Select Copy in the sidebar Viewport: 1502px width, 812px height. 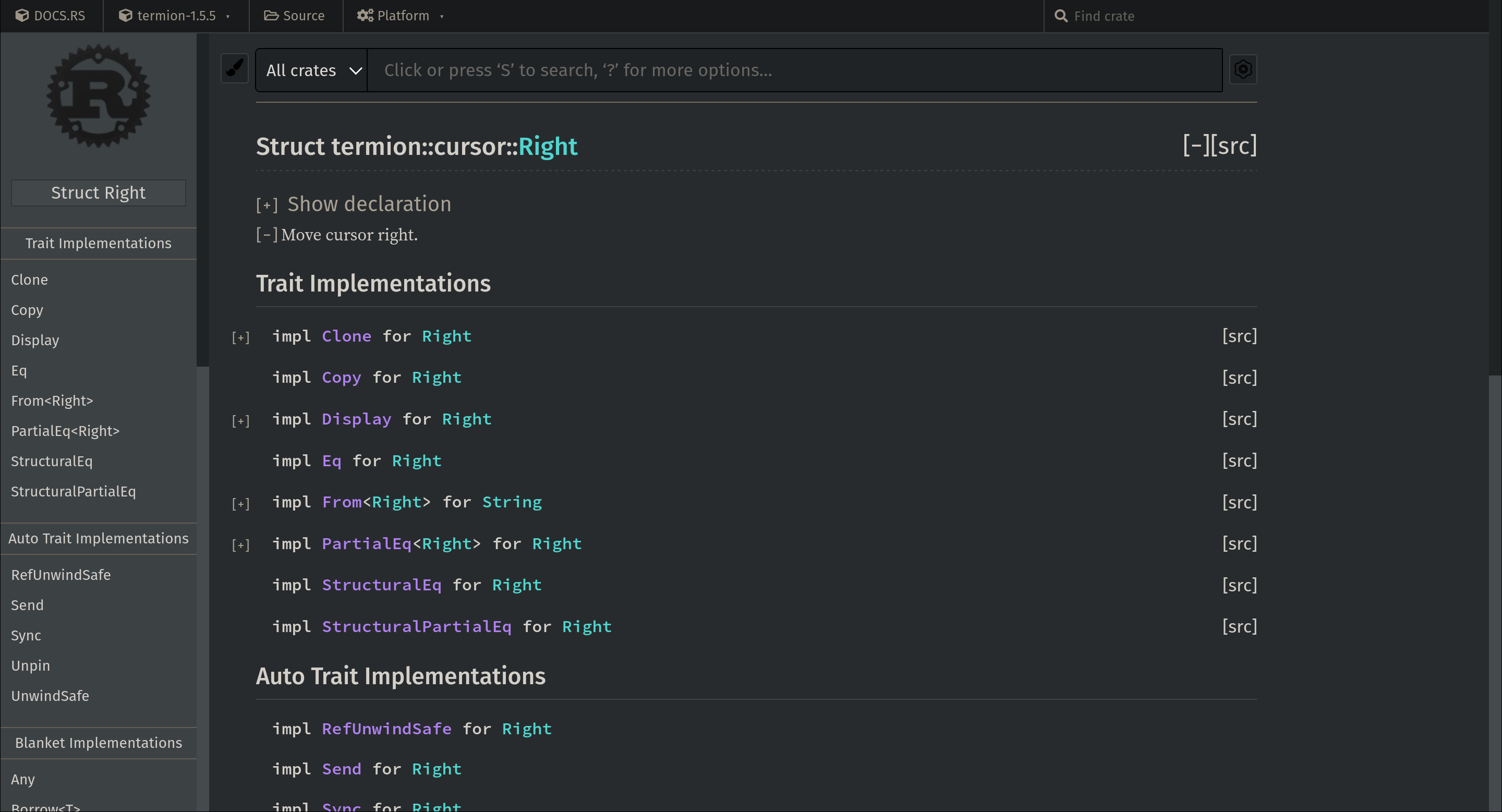[27, 310]
